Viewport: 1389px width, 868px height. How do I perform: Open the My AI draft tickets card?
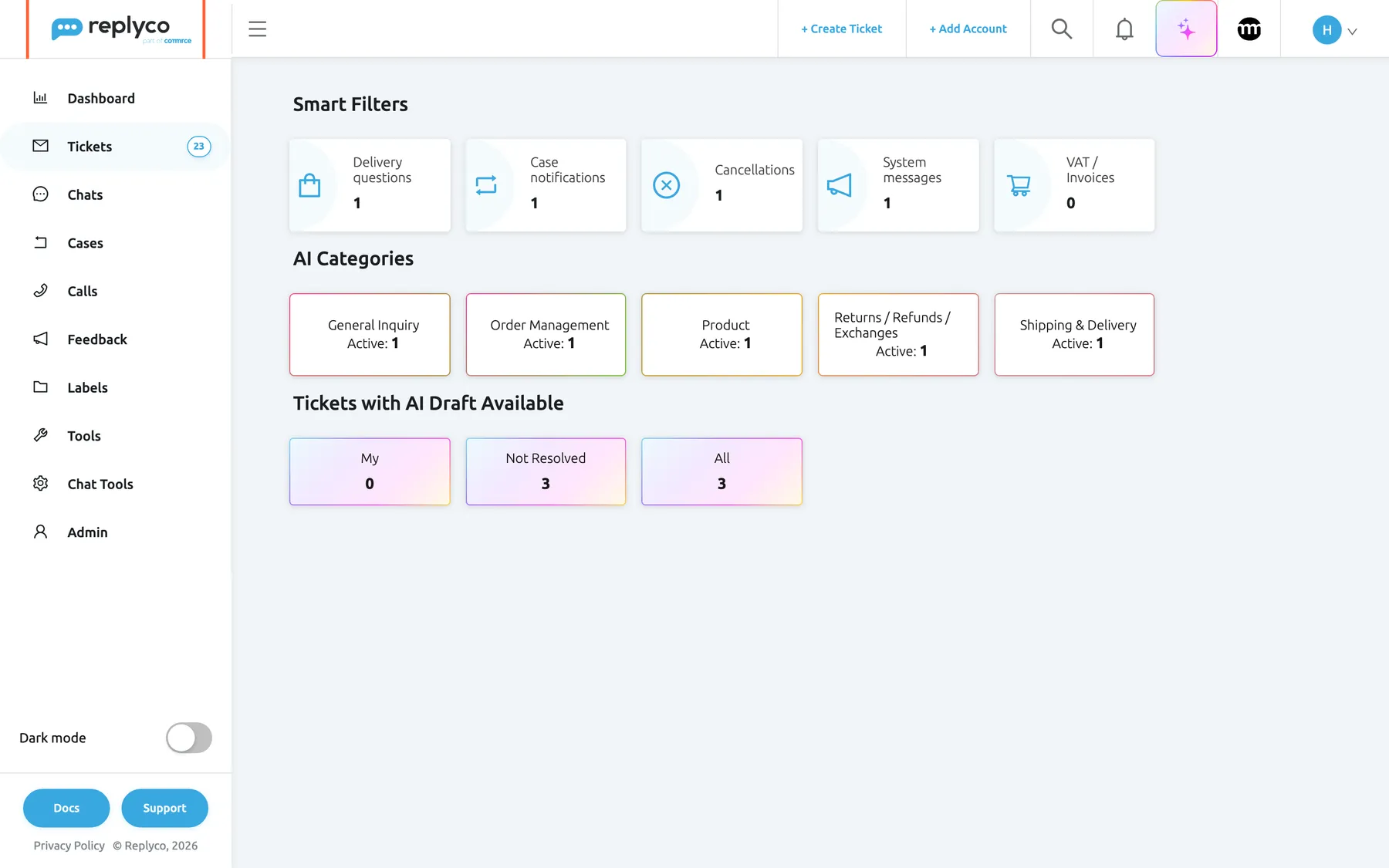[370, 471]
